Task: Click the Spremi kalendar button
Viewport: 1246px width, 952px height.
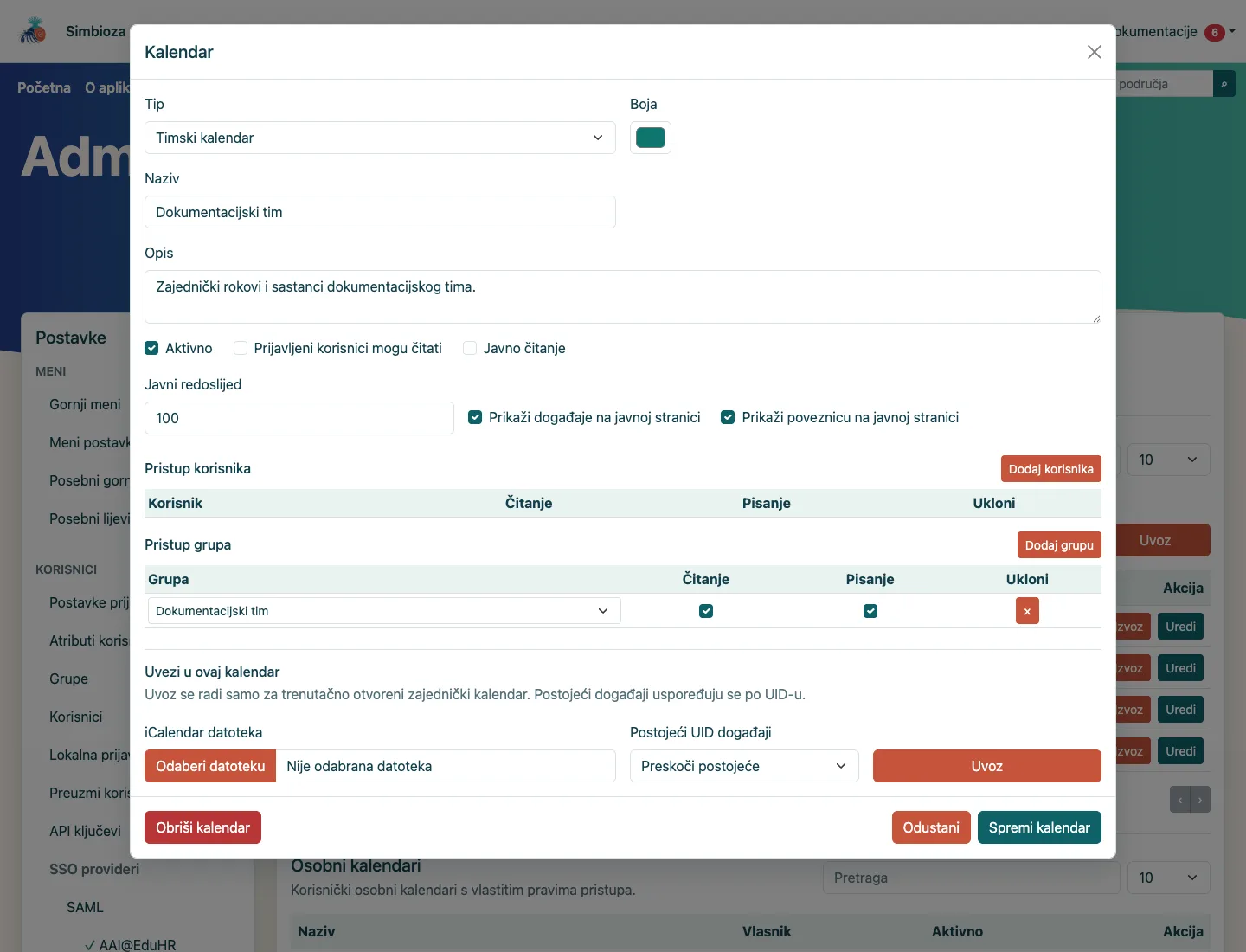Action: coord(1039,827)
